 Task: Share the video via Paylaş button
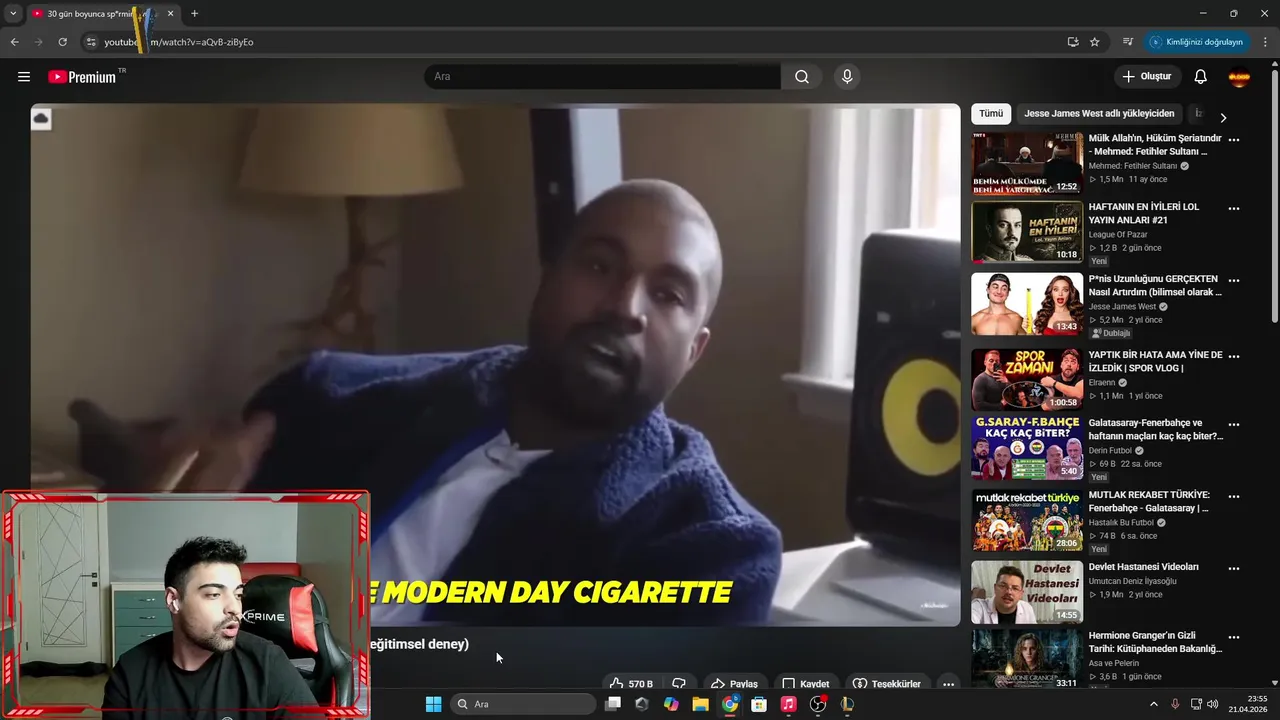pos(734,684)
